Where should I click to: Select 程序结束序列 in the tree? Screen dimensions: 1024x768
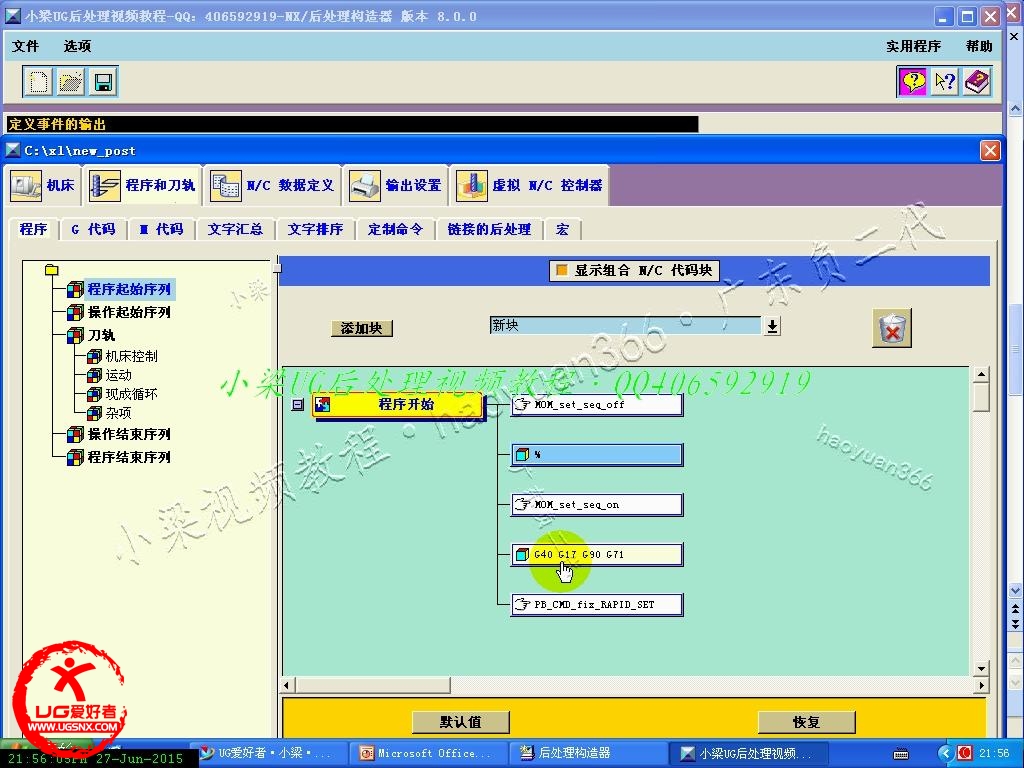tap(129, 457)
